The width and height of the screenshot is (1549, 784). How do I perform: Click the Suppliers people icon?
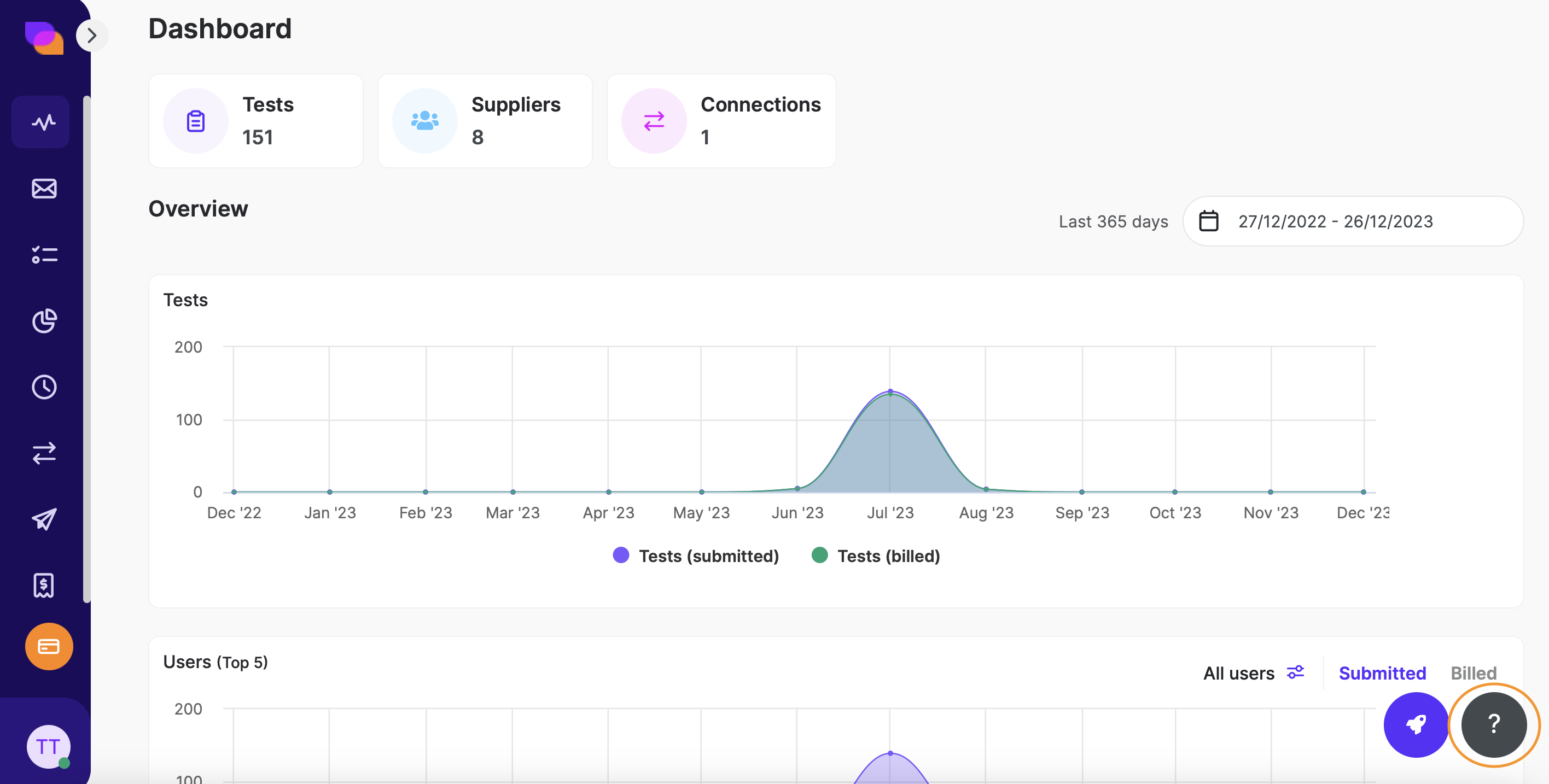[x=424, y=121]
